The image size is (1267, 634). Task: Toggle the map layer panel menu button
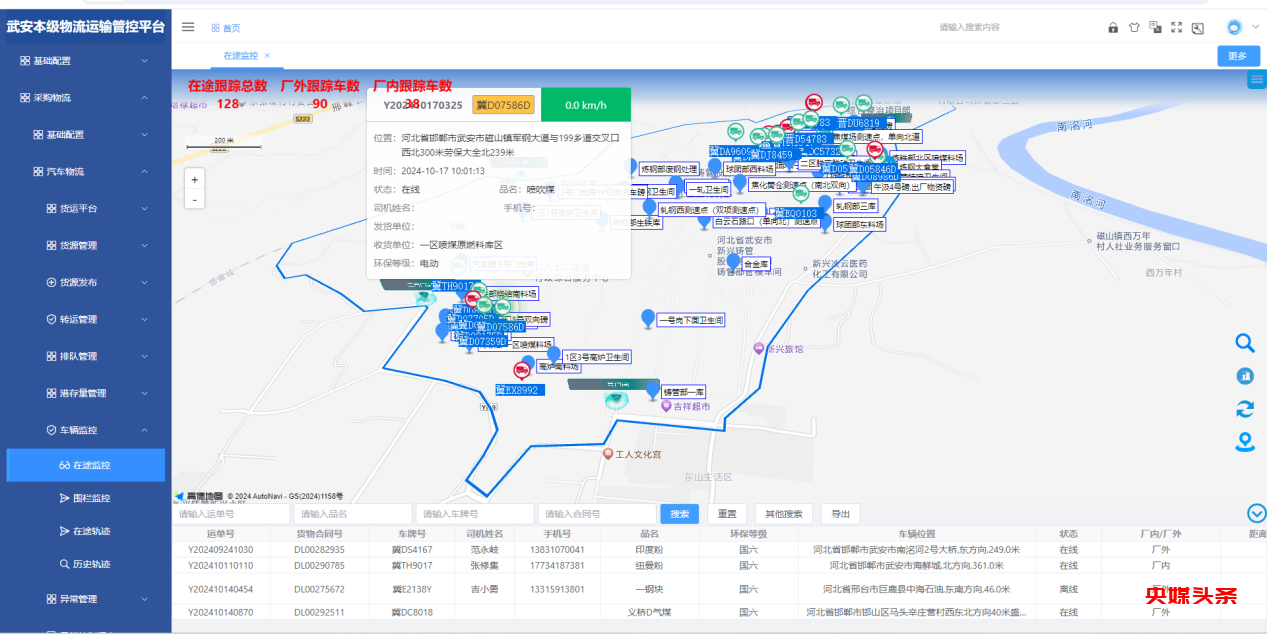pos(1256,81)
